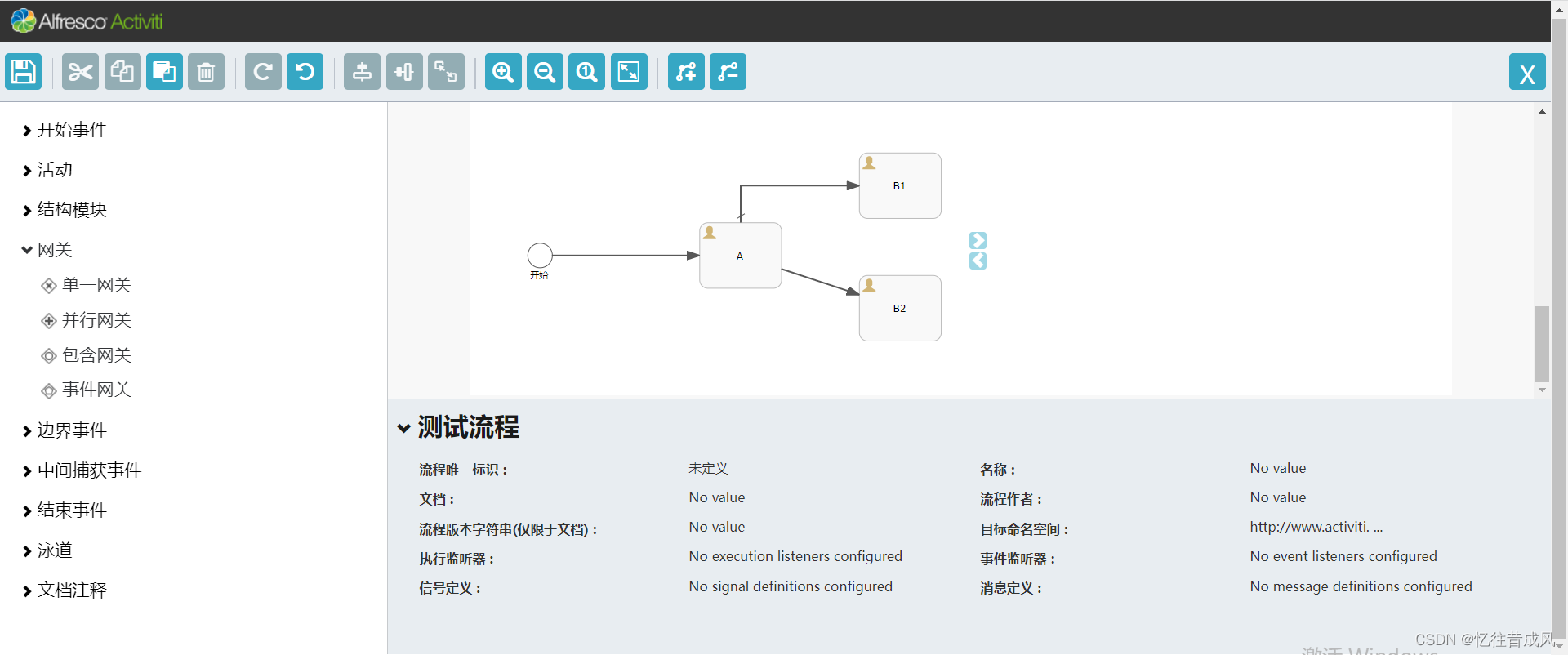Screen dimensions: 1568x655
Task: Click the canvas vertical scrollbar thumb
Action: (x=1542, y=344)
